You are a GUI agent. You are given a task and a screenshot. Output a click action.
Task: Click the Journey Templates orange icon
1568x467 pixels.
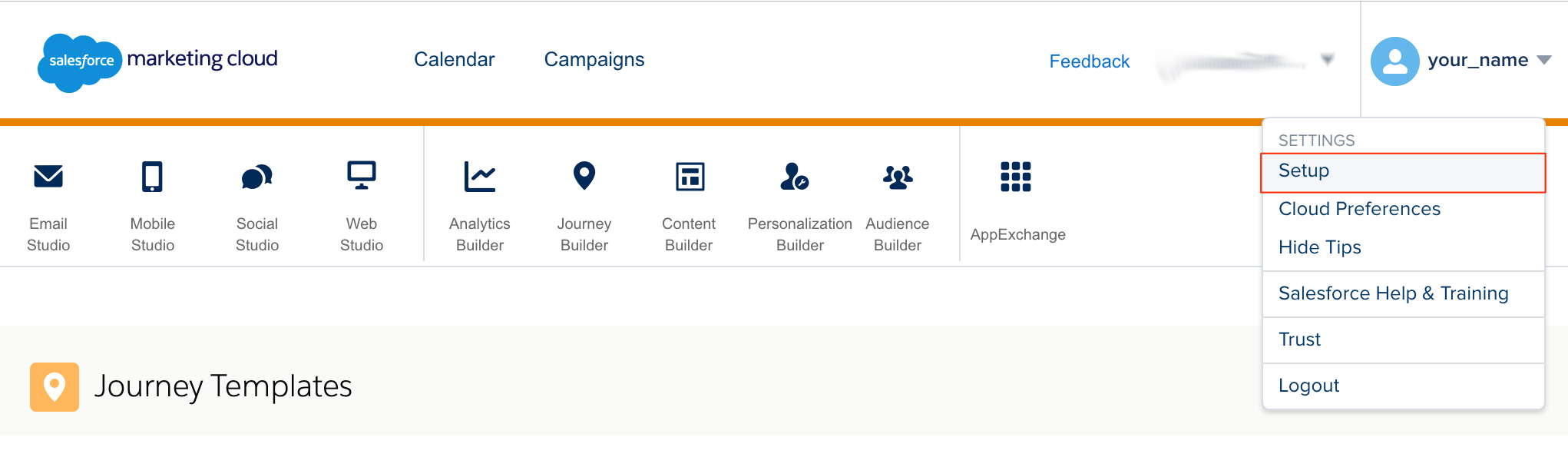tap(55, 386)
